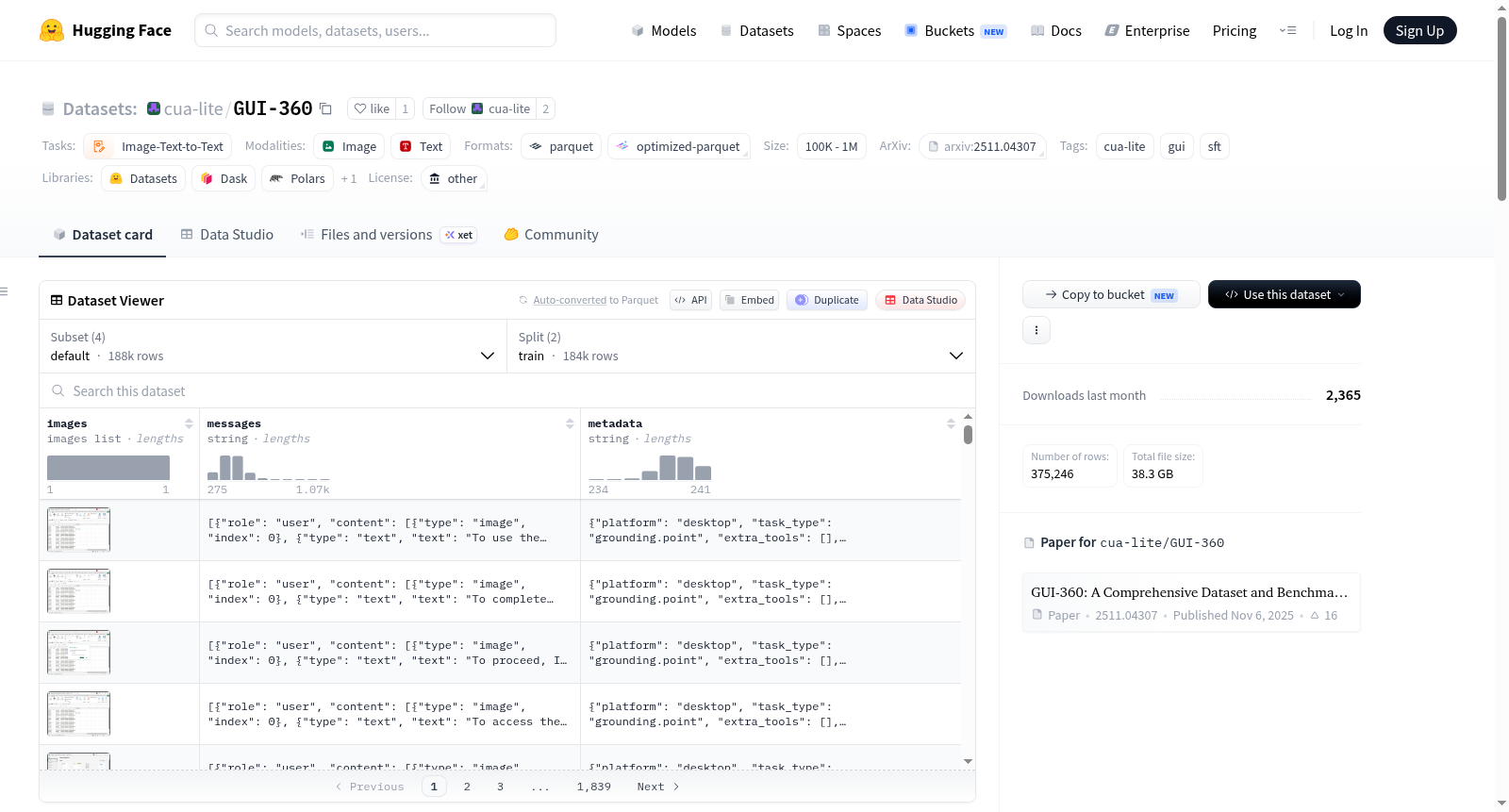The image size is (1509, 812).
Task: Sort the messages column
Action: tap(570, 423)
